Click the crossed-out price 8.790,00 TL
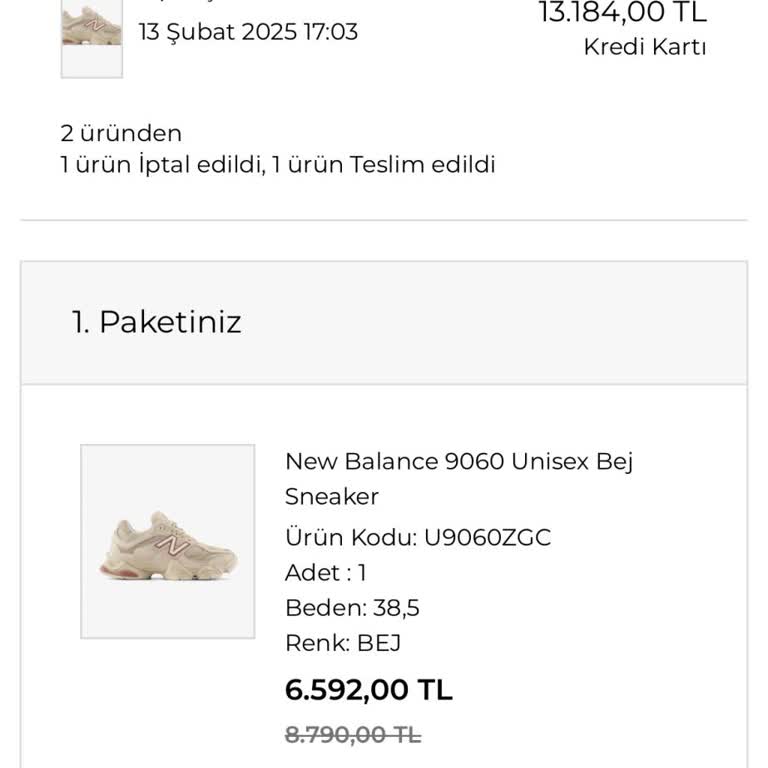This screenshot has width=768, height=768. 353,735
